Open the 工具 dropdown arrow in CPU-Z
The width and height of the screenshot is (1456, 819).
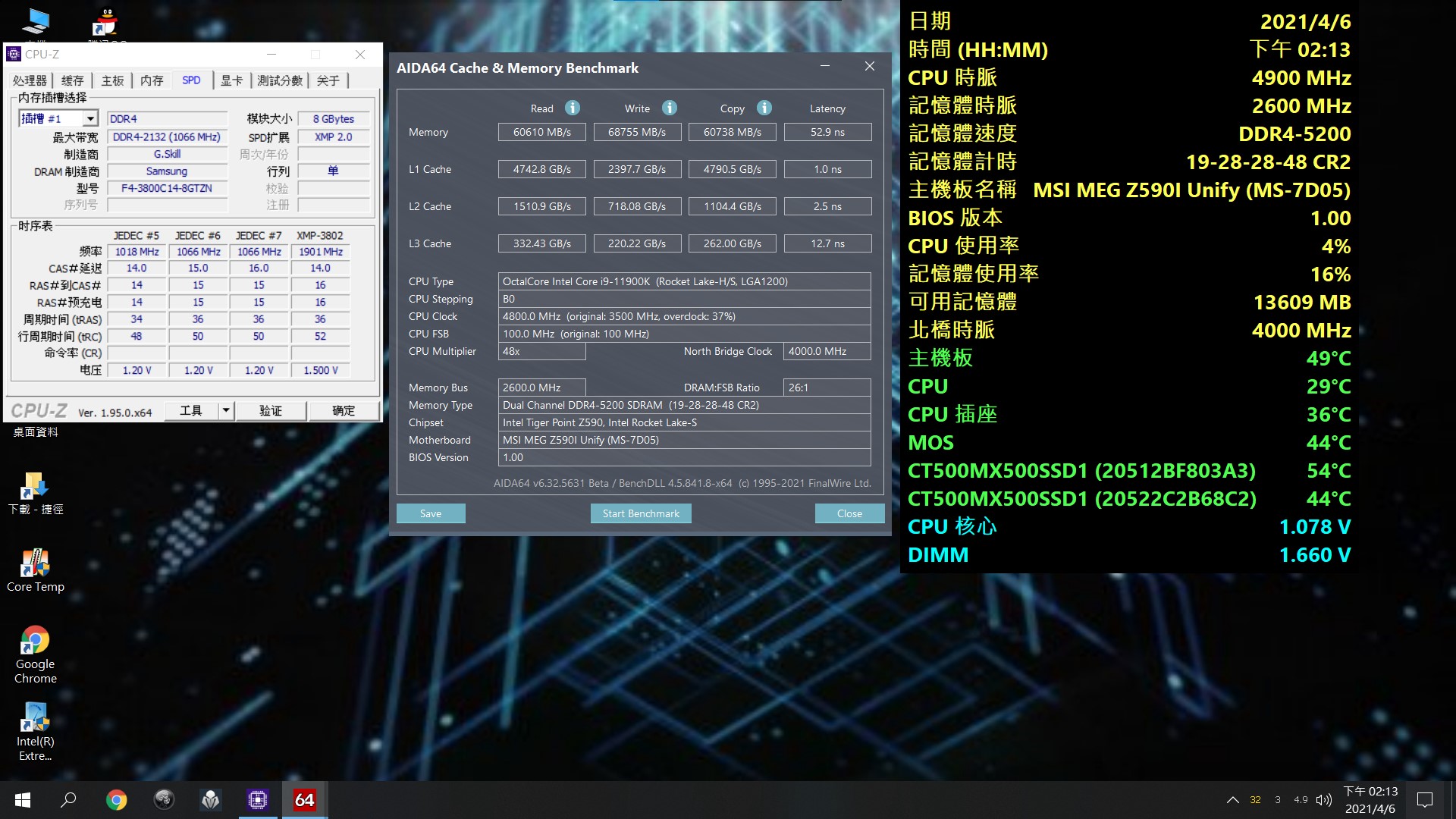click(226, 410)
